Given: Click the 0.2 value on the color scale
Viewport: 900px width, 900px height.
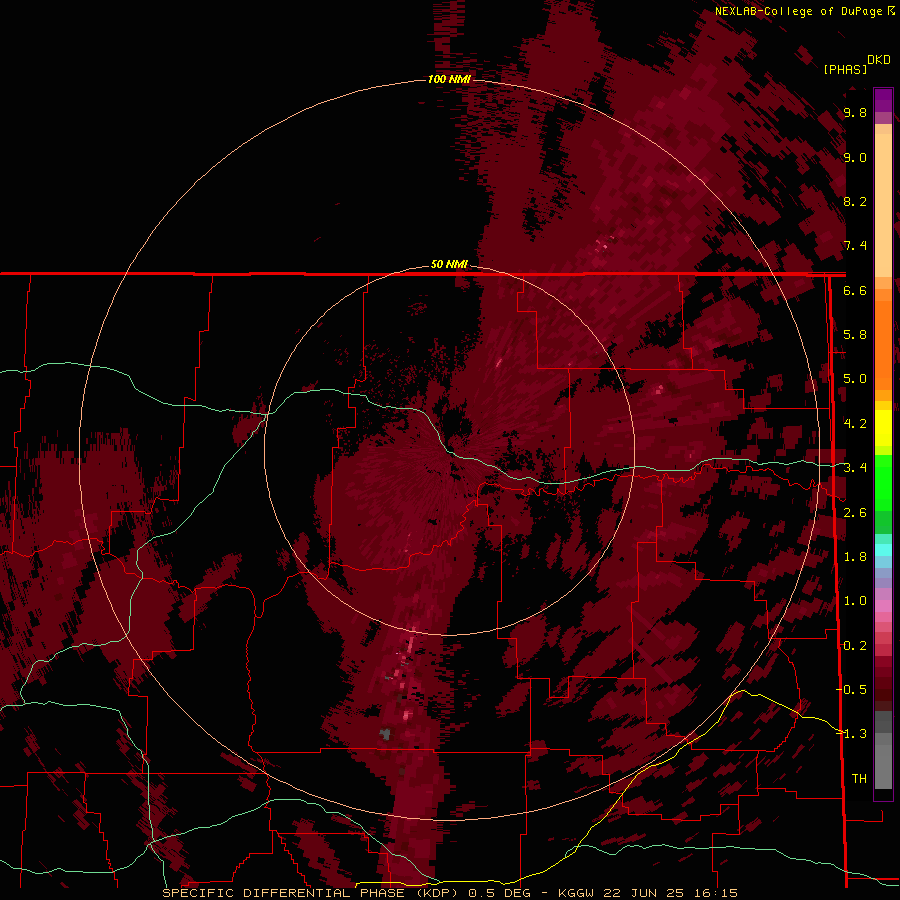Looking at the screenshot, I should pyautogui.click(x=855, y=645).
